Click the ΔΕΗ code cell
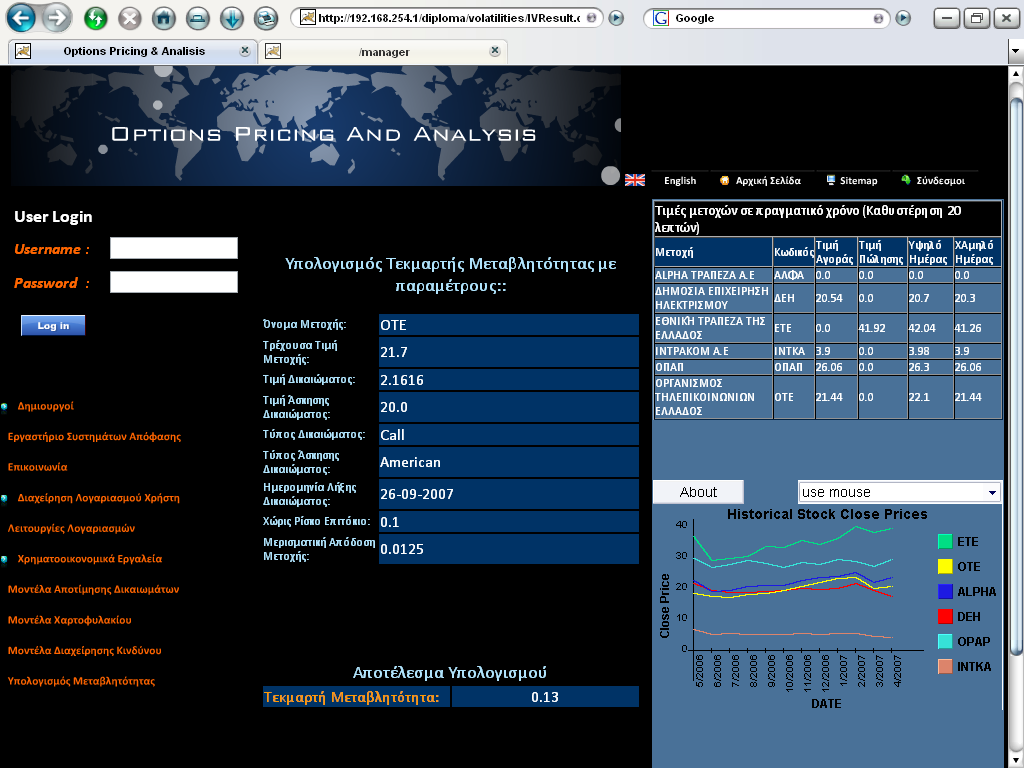The height and width of the screenshot is (768, 1024). pos(793,298)
